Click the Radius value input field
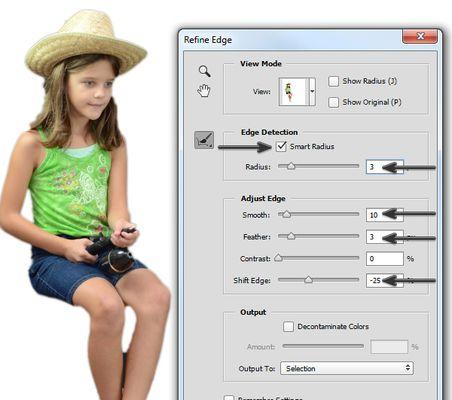This screenshot has height=400, width=452. pos(385,167)
